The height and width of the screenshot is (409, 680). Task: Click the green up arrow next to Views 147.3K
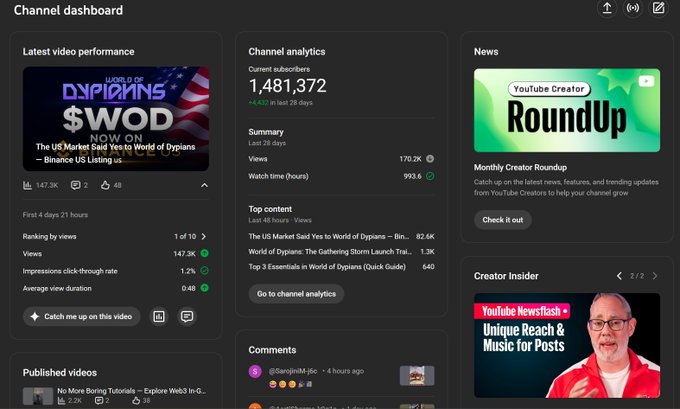pyautogui.click(x=204, y=253)
